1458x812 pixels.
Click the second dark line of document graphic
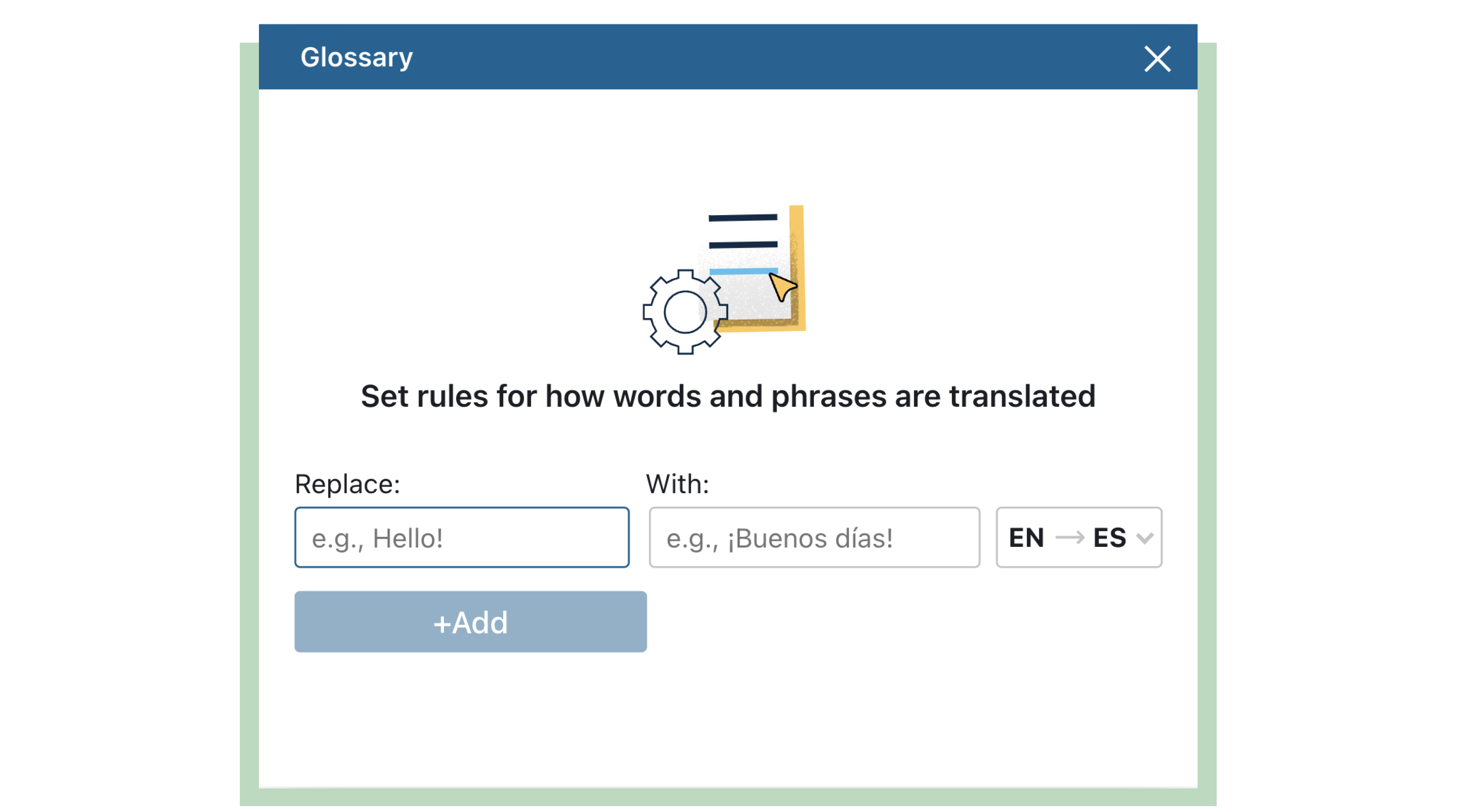click(x=743, y=245)
